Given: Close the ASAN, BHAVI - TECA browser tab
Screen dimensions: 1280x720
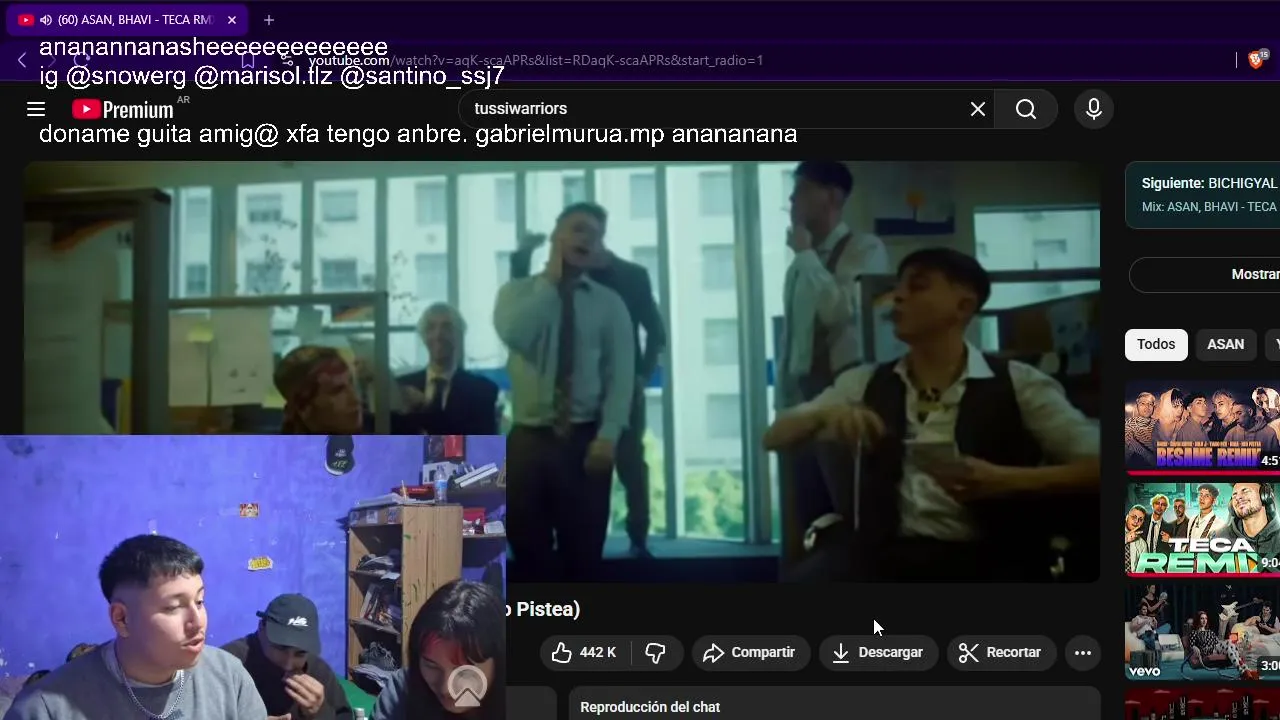Looking at the screenshot, I should pos(232,20).
